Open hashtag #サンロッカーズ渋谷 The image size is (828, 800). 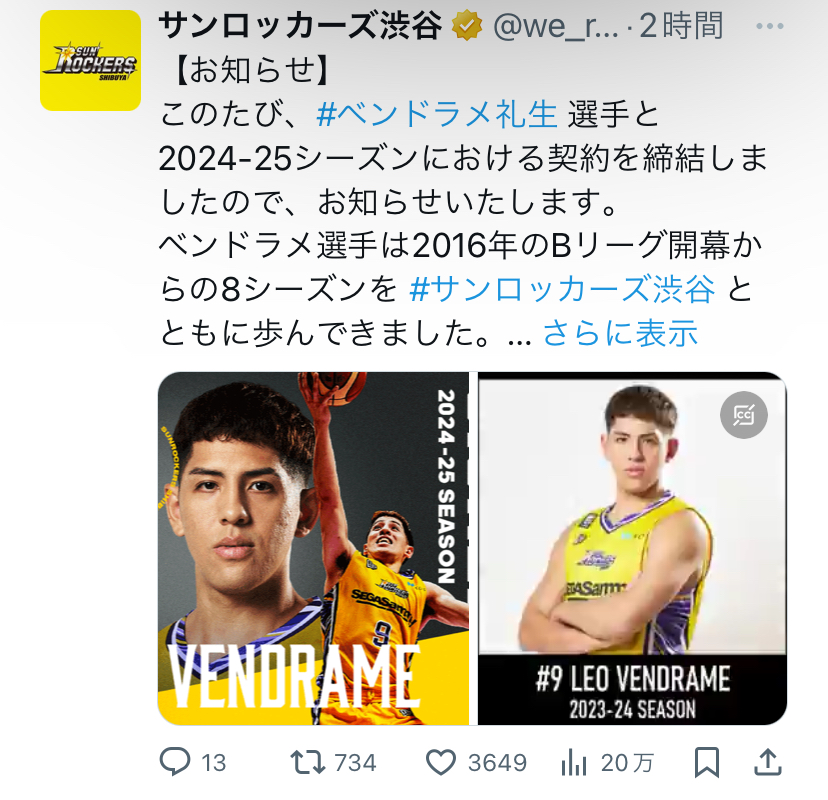click(x=562, y=289)
